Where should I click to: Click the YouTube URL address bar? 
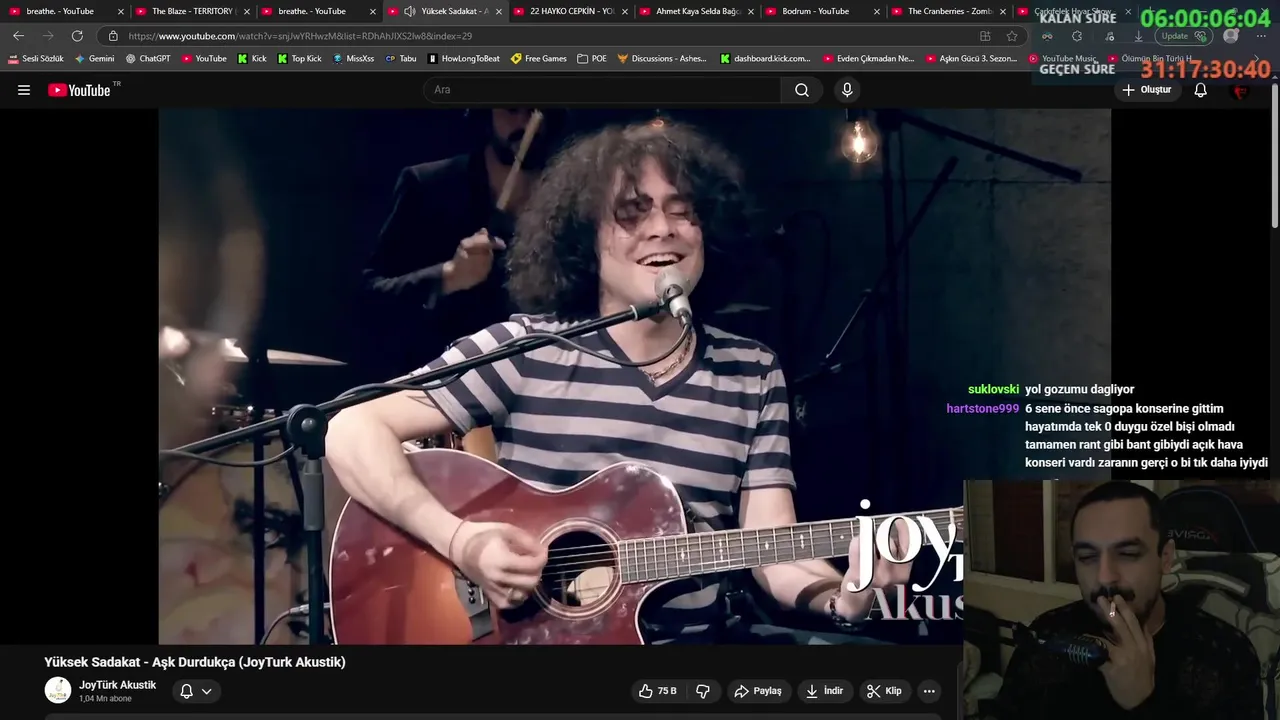[x=540, y=36]
